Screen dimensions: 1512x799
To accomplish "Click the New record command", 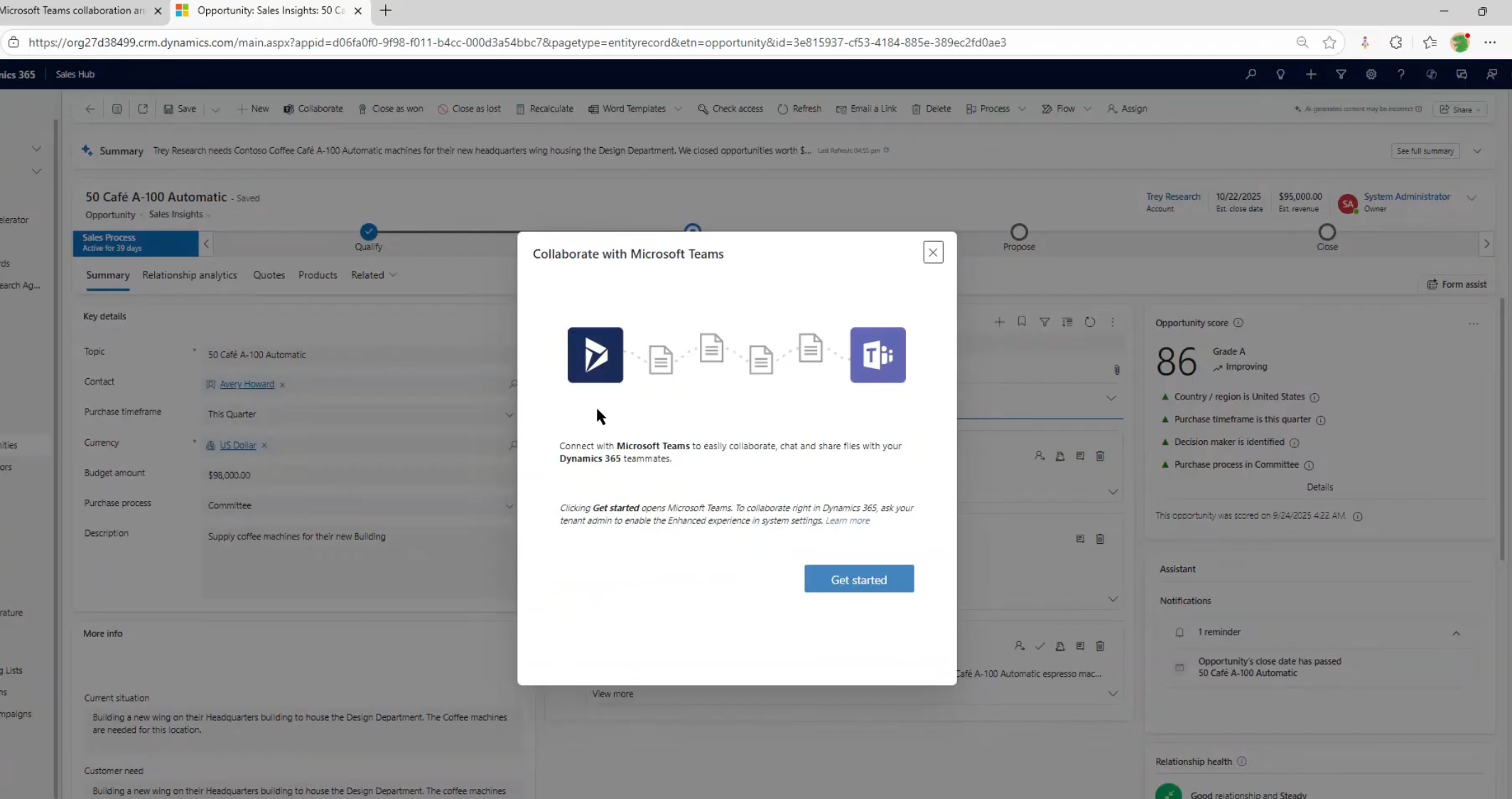I will click(x=253, y=109).
